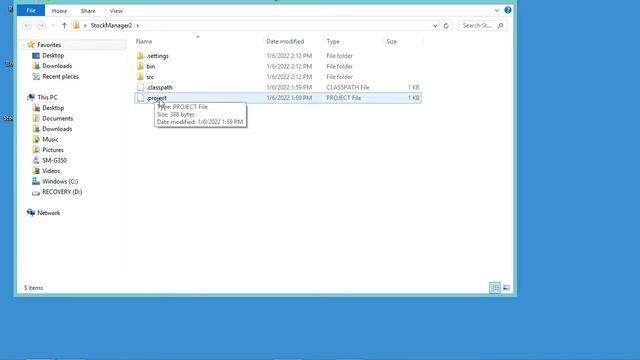Open the File ribbon tab
Viewport: 640px width, 360px height.
click(x=31, y=11)
